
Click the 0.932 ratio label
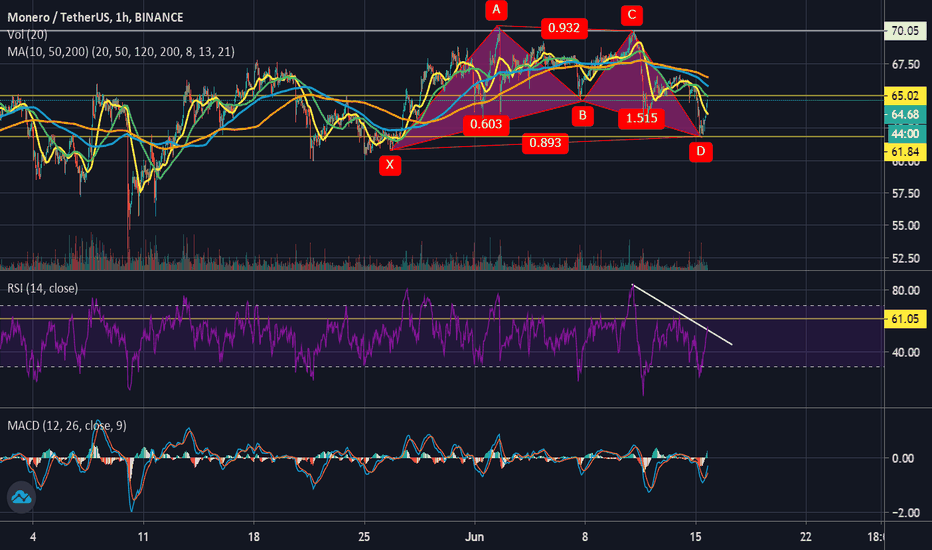click(x=564, y=28)
